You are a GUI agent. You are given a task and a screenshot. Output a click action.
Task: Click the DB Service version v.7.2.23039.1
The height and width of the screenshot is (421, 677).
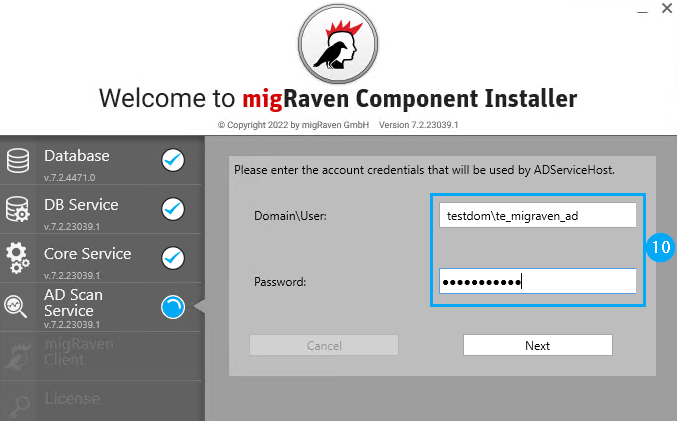pos(72,226)
